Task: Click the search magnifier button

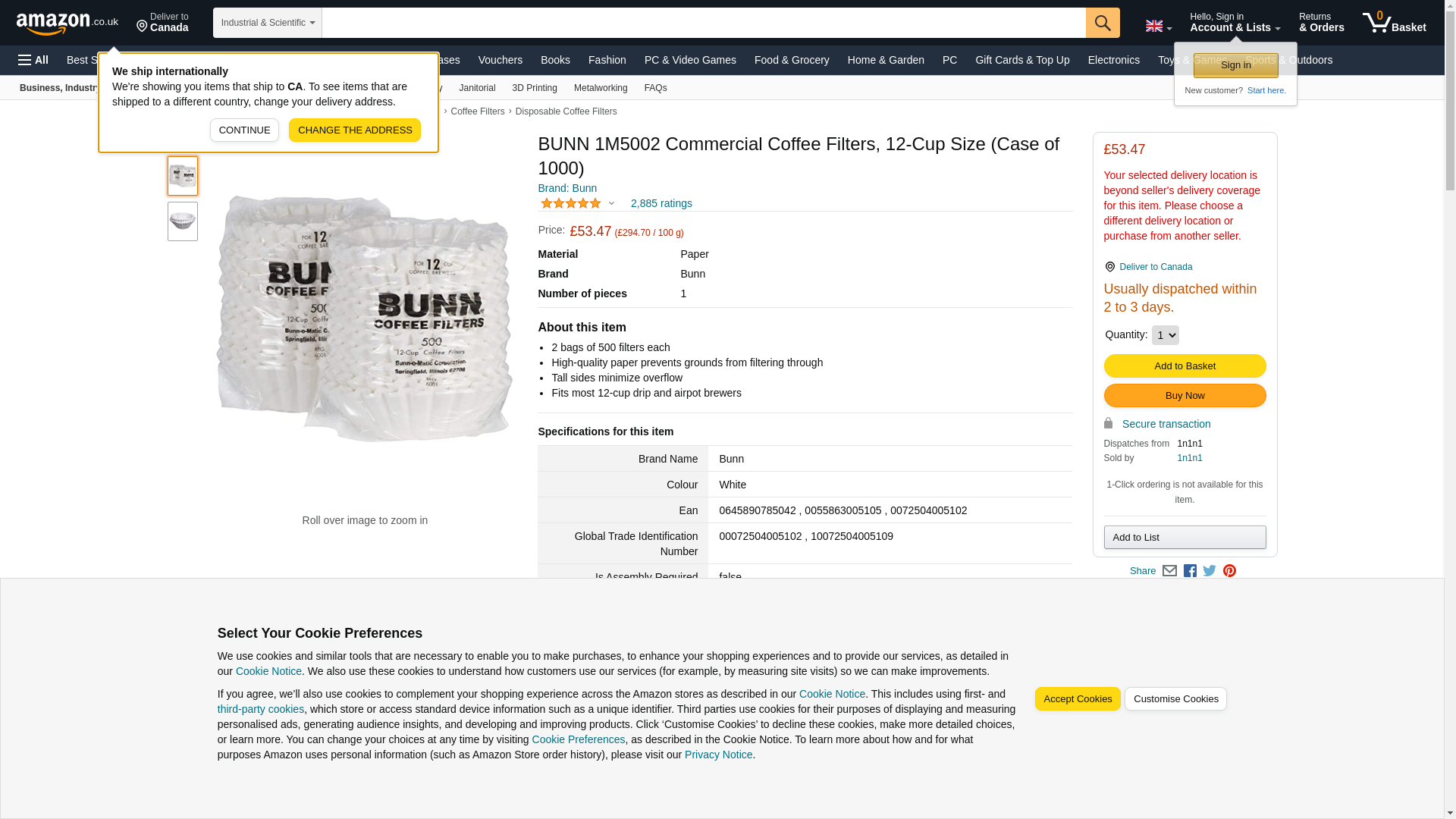Action: (1103, 23)
